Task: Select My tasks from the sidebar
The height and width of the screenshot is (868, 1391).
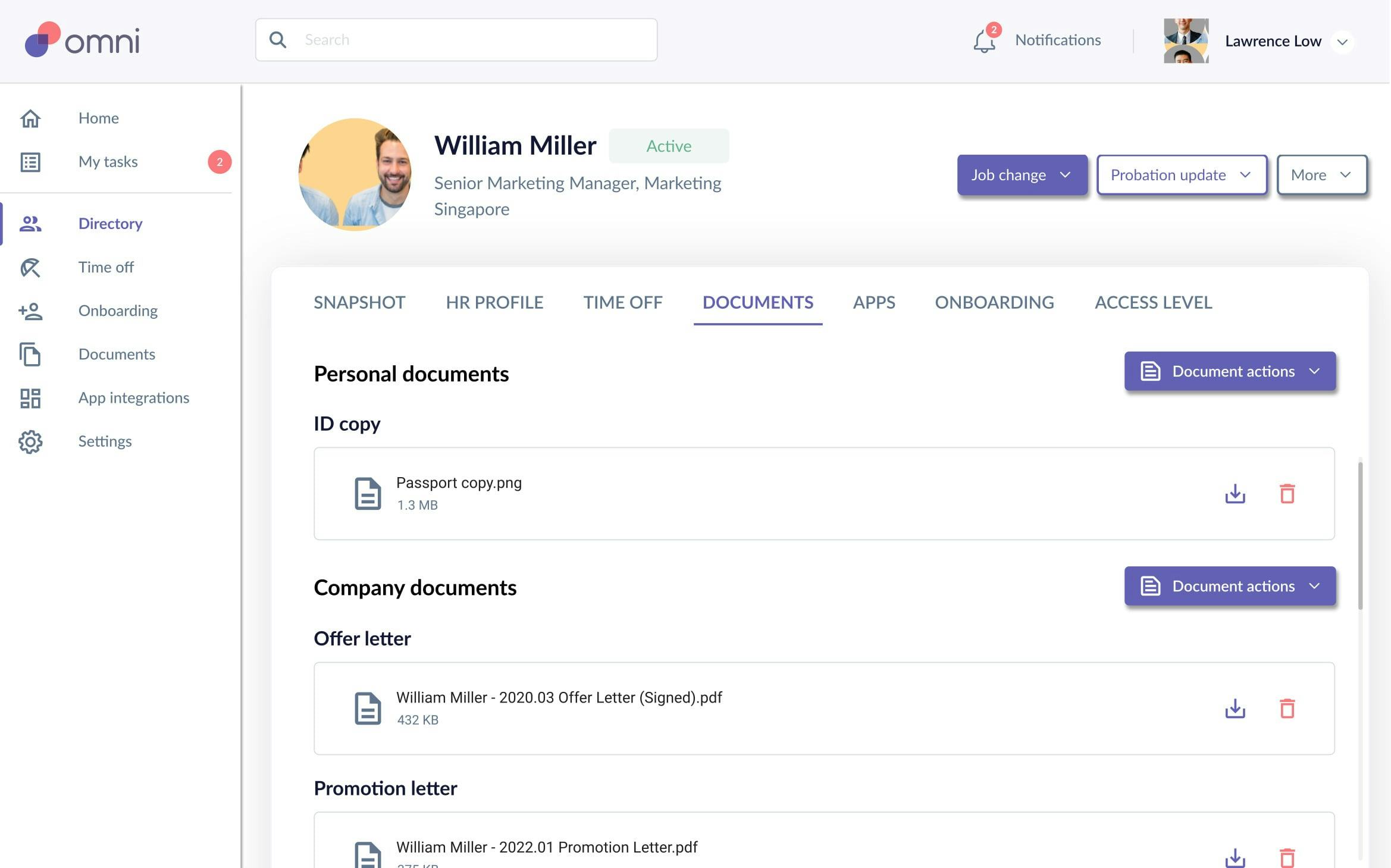Action: point(108,161)
